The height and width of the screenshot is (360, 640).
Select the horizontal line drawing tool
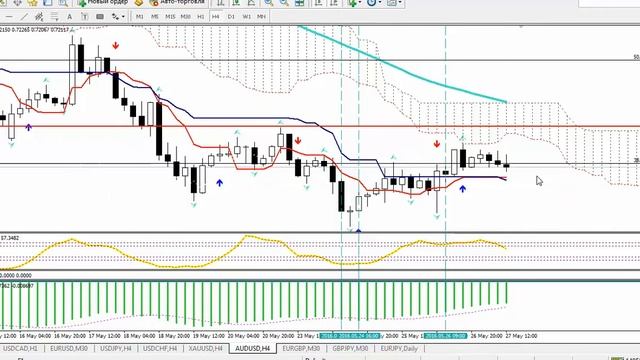point(9,16)
